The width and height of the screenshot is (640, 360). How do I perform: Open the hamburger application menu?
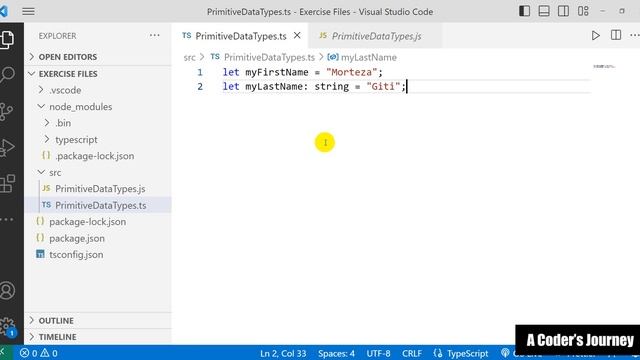click(x=28, y=11)
